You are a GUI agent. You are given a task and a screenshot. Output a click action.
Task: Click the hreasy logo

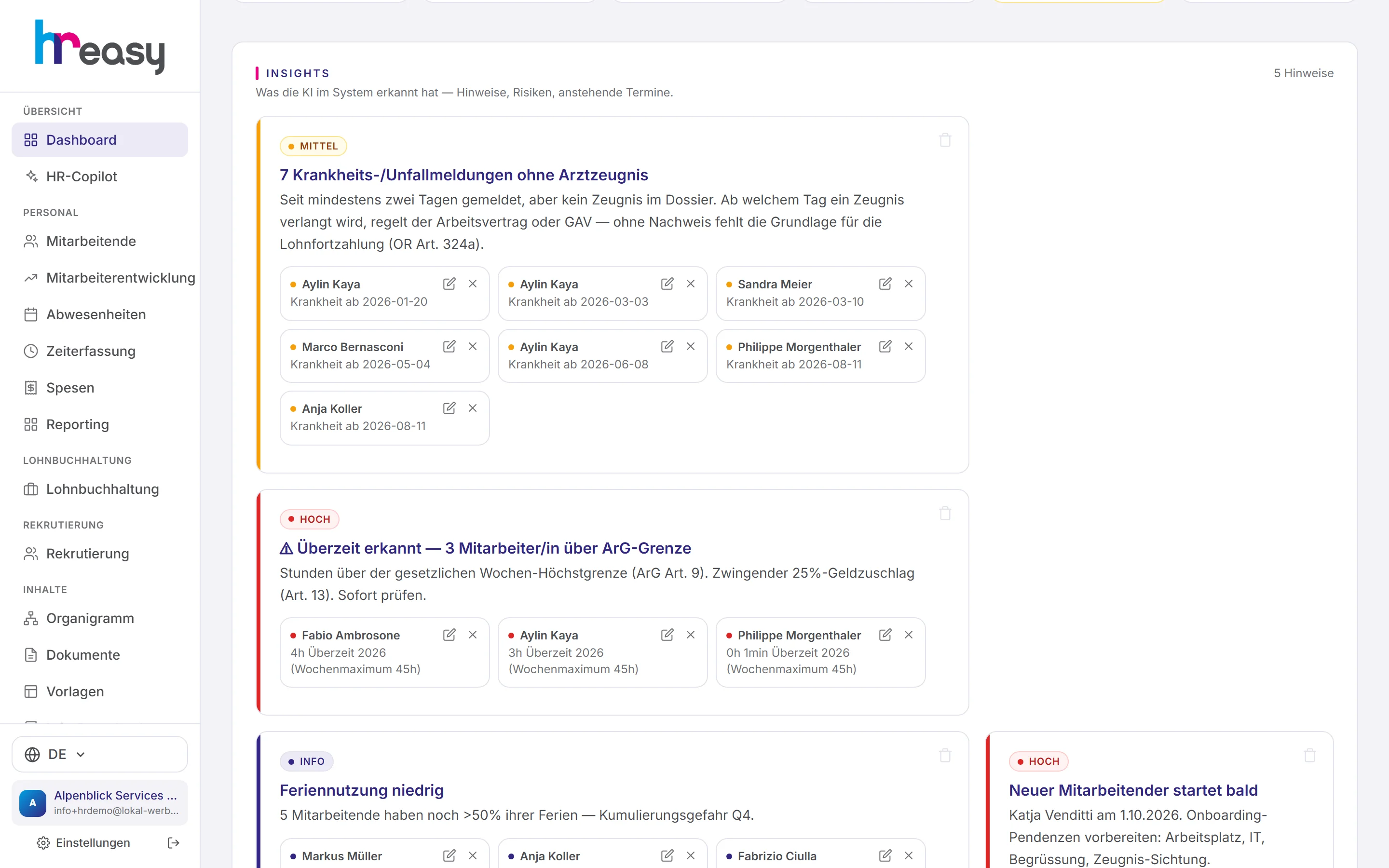[100, 47]
